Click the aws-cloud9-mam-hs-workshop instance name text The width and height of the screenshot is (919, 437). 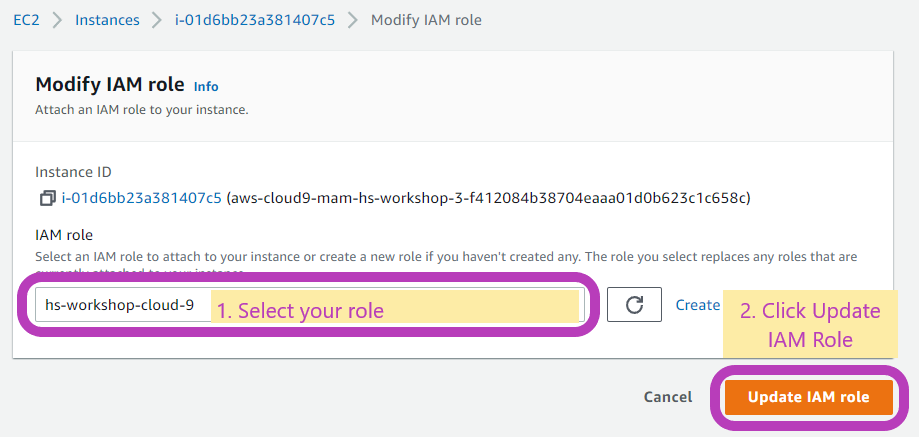[488, 198]
